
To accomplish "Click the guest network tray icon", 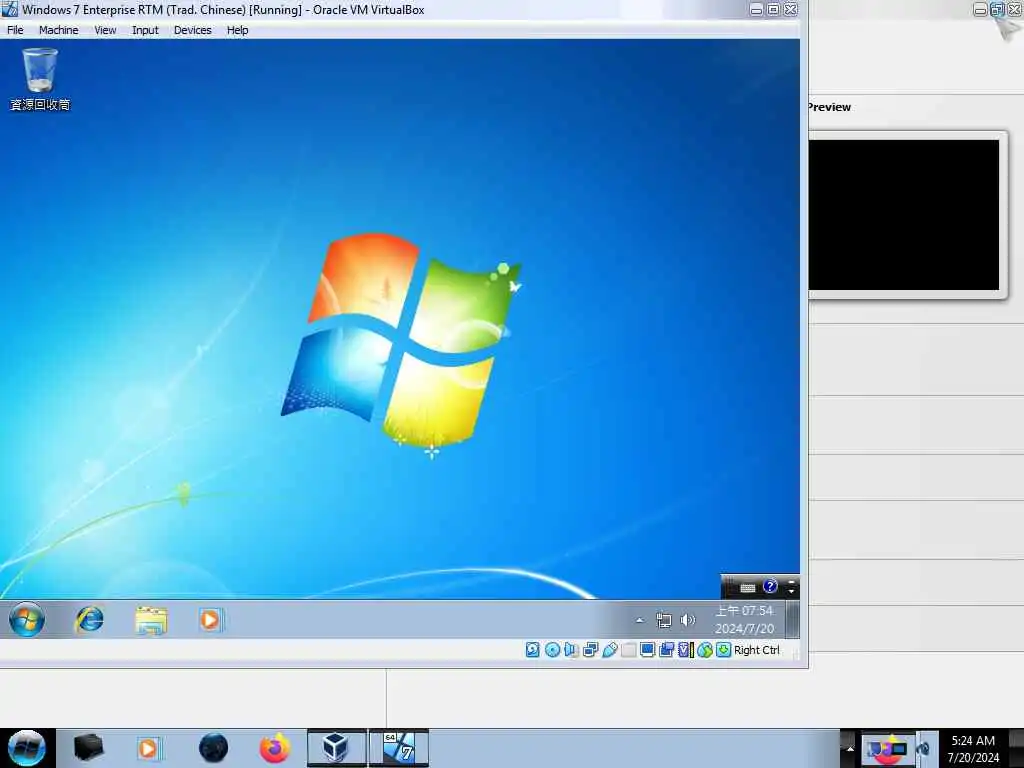I will point(664,620).
